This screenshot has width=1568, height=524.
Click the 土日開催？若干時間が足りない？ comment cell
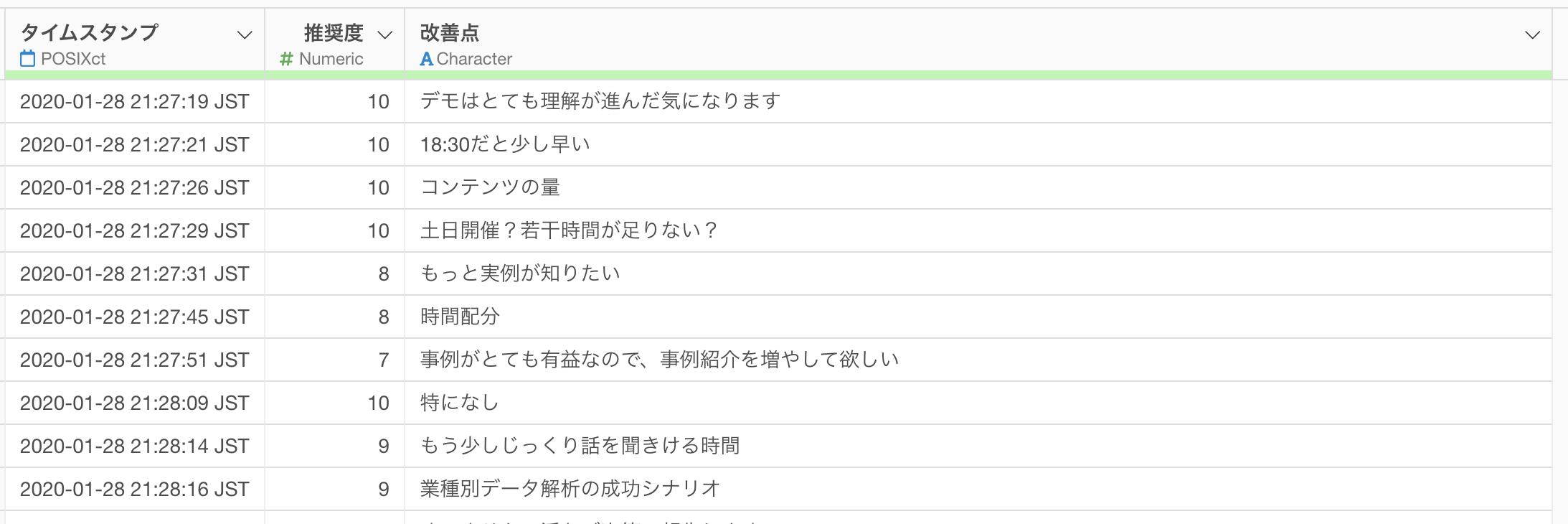click(978, 230)
